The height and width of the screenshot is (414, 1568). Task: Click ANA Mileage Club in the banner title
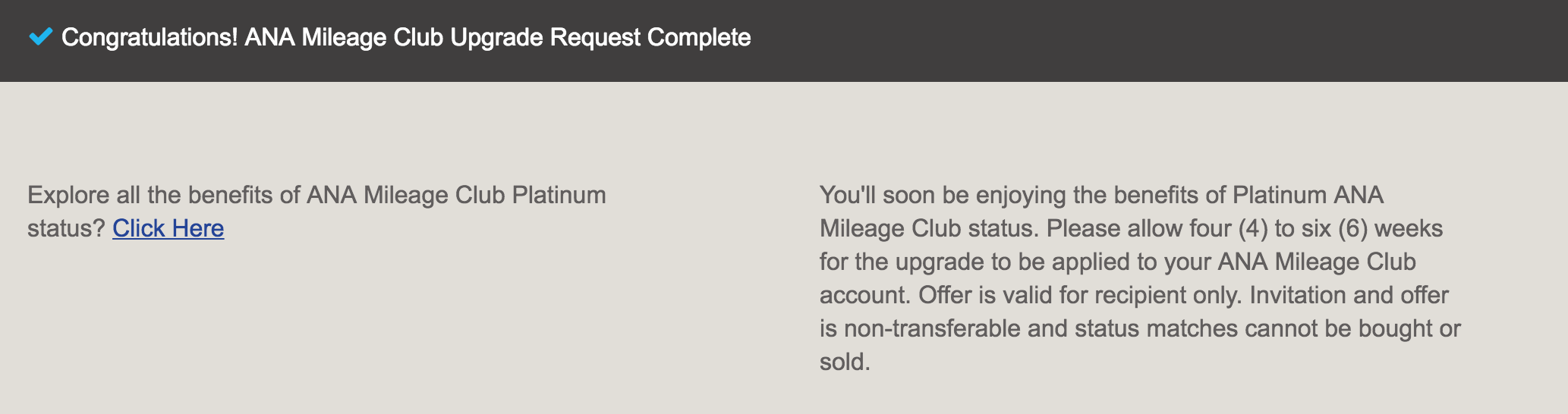tap(344, 37)
